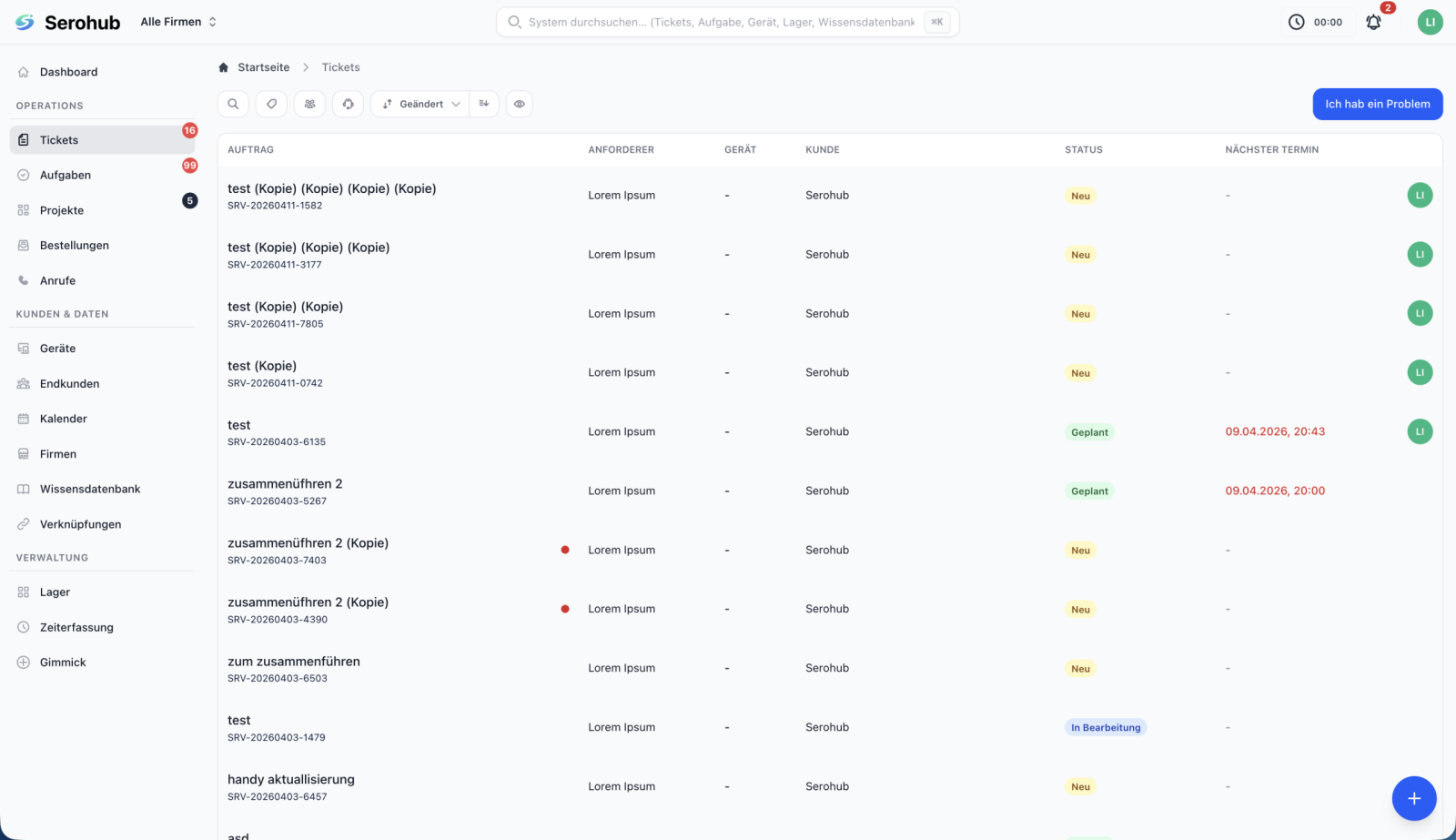Go to Startseite breadcrumb link
The width and height of the screenshot is (1456, 840).
pyautogui.click(x=263, y=67)
